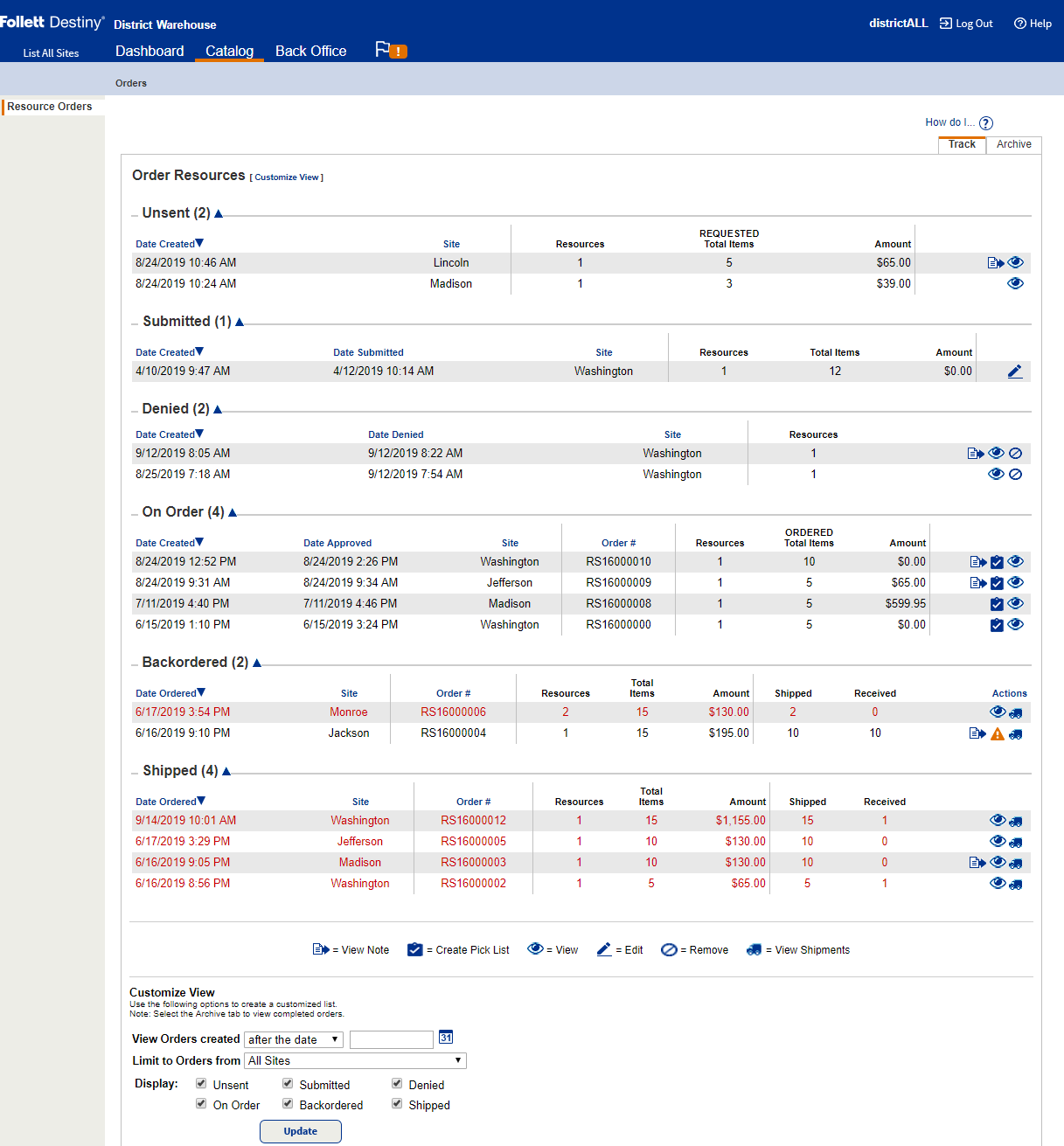Open the flagged alerts icon
Viewport: 1064px width, 1146px height.
391,51
